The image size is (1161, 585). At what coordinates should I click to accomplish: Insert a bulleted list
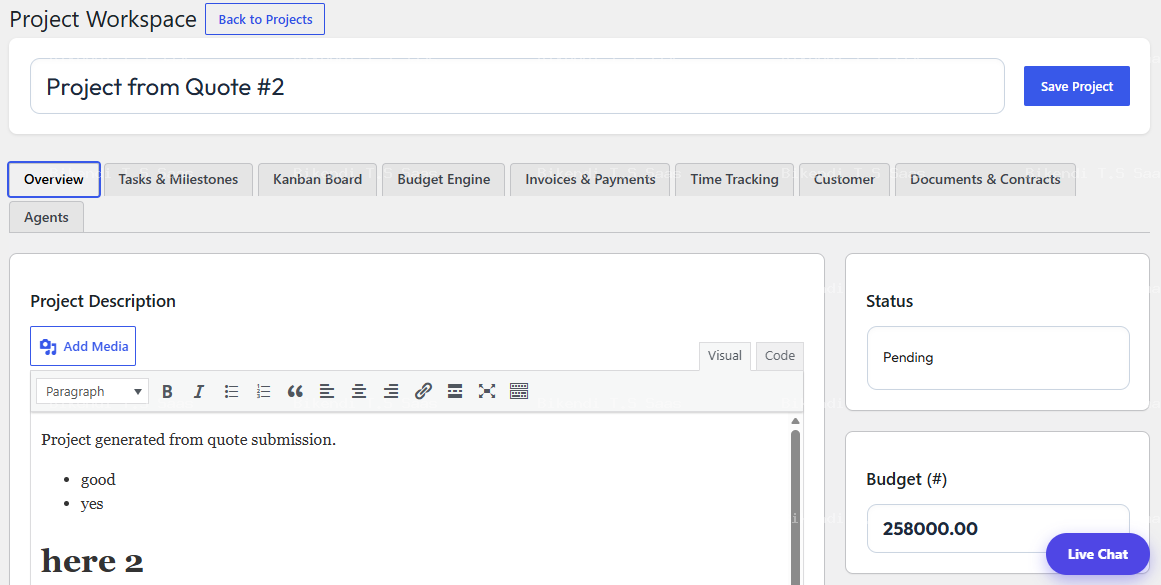[x=231, y=392]
